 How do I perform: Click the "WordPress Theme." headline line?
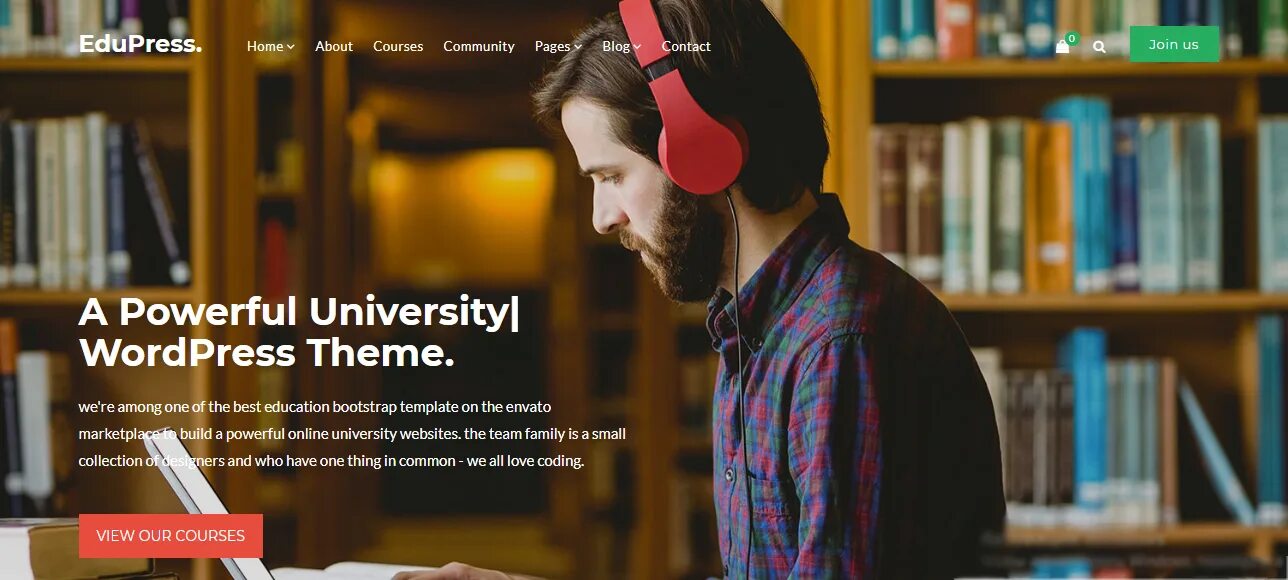(266, 353)
